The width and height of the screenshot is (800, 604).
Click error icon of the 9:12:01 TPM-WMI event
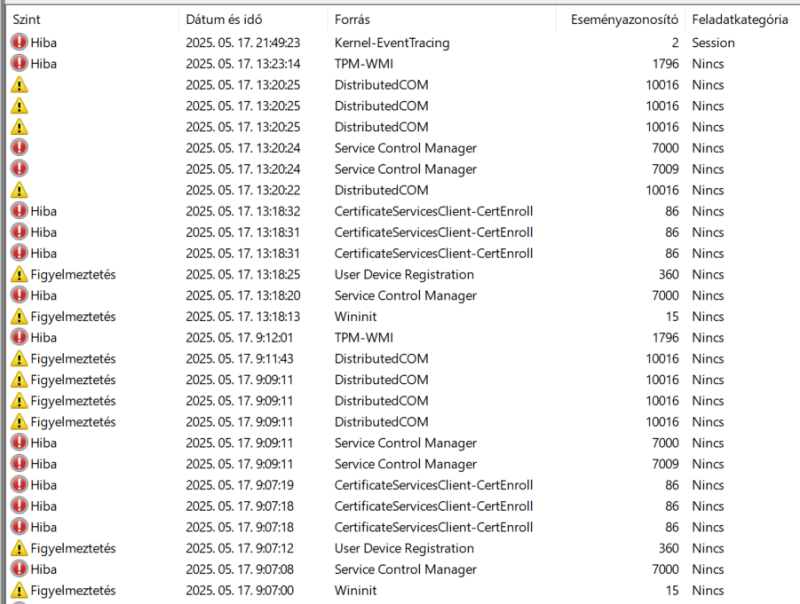19,337
